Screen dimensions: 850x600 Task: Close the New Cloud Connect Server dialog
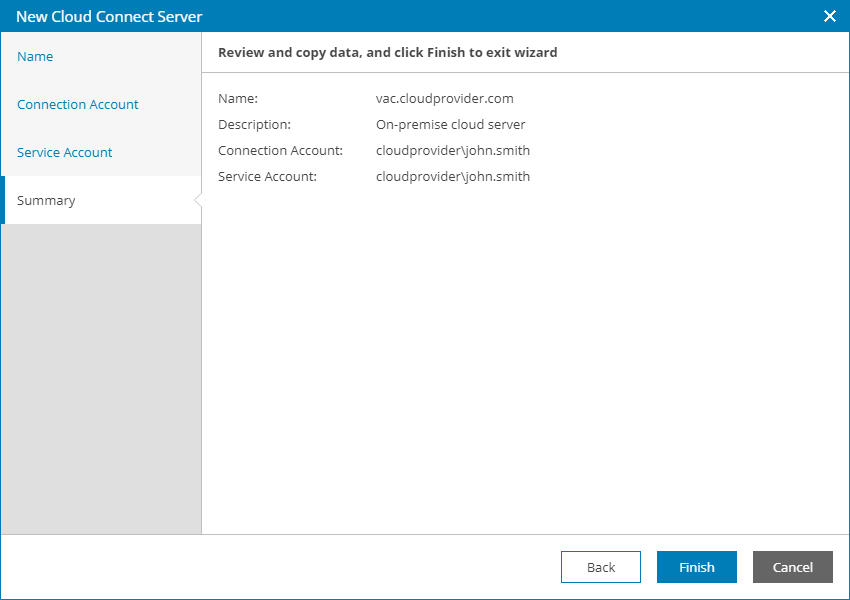tap(829, 16)
